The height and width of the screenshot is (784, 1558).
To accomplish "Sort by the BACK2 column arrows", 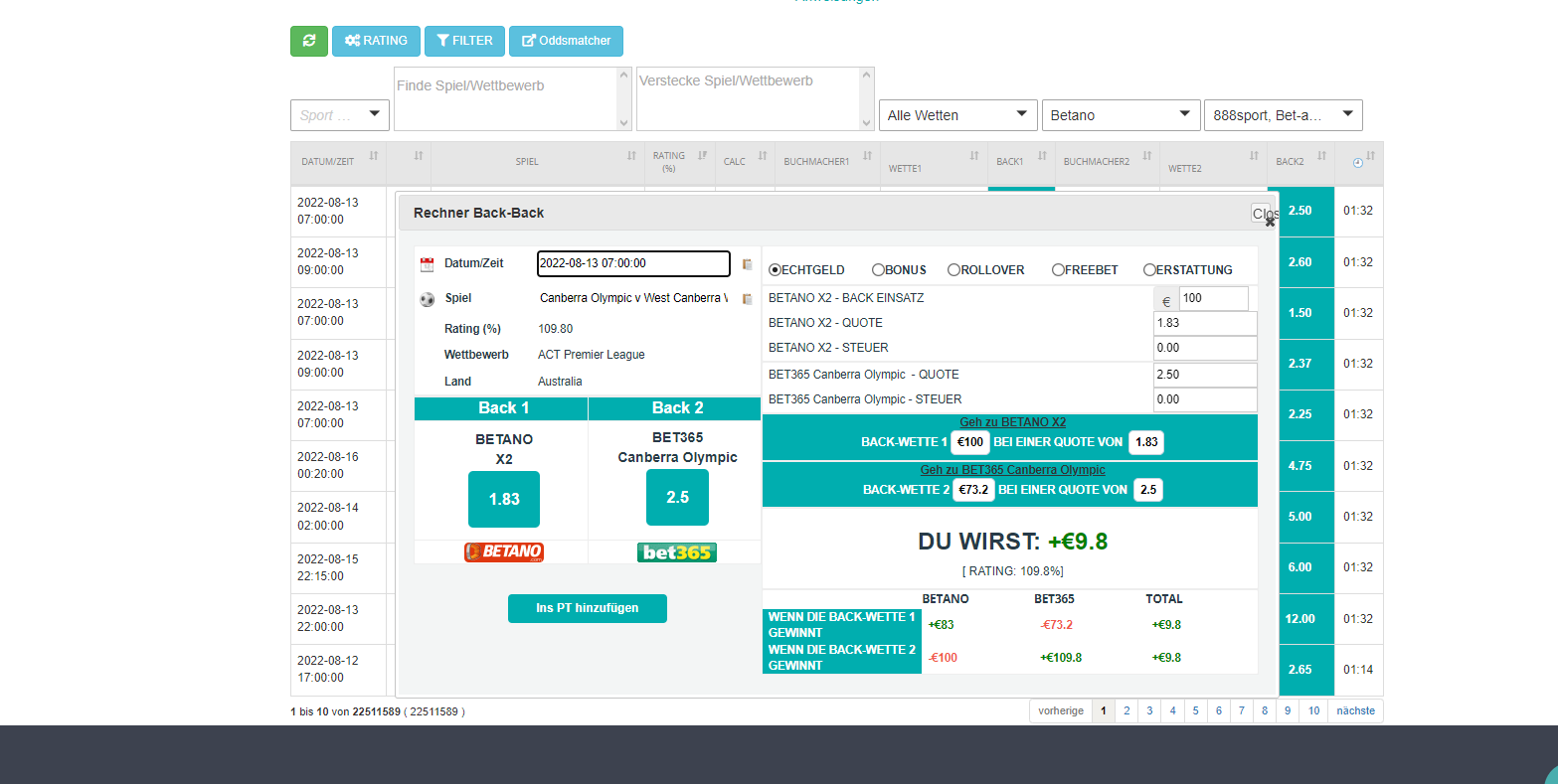I will coord(1321,156).
